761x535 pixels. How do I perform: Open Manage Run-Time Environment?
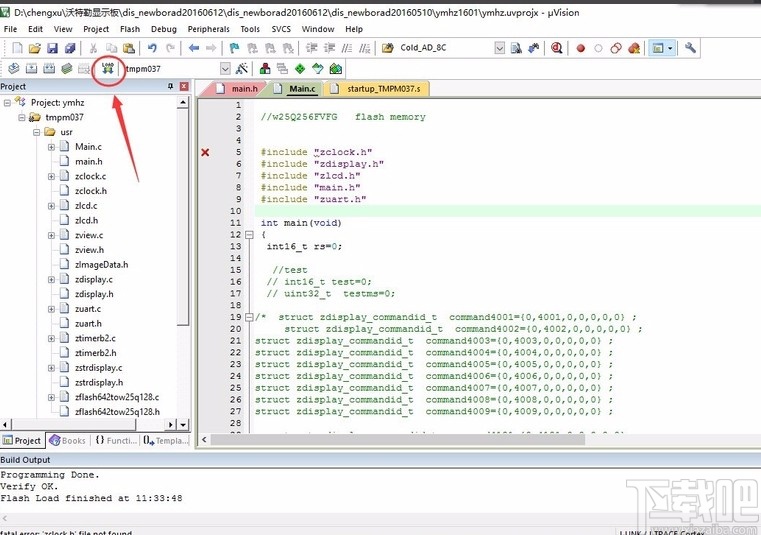coord(300,68)
